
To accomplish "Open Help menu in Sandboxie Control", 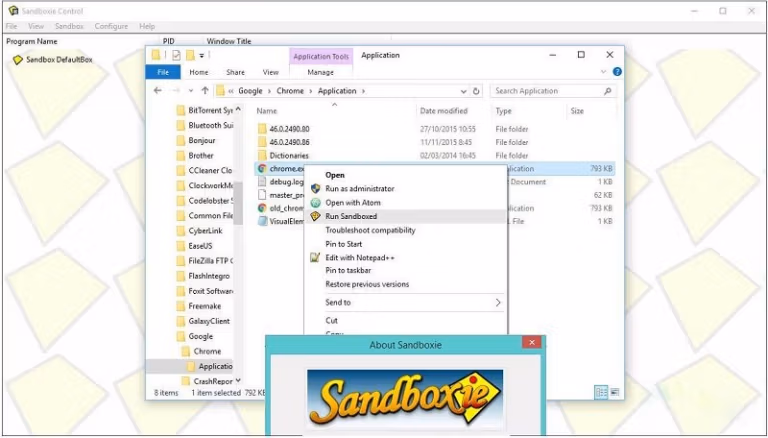I will tap(147, 26).
